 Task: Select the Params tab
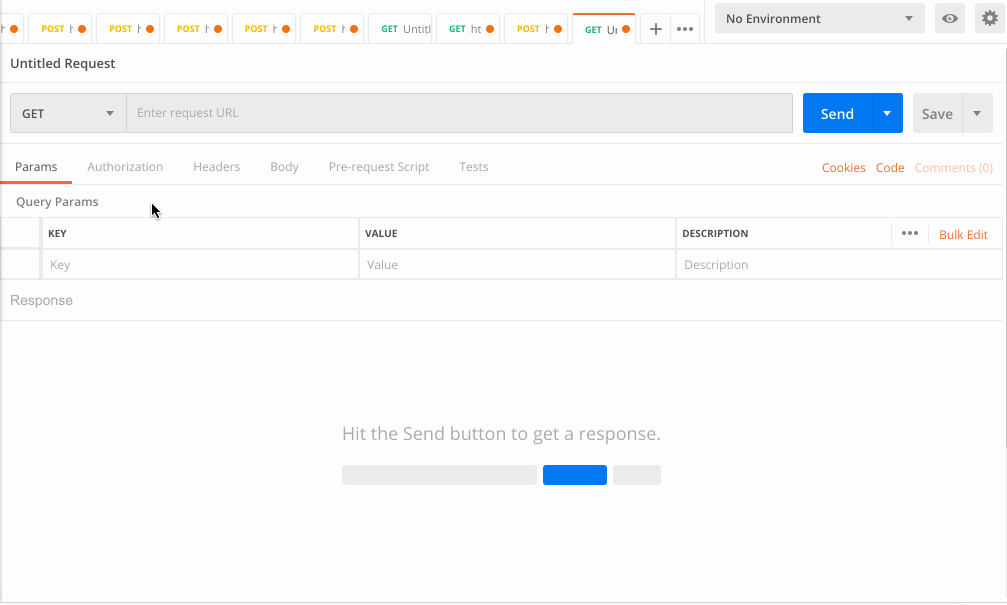36,167
